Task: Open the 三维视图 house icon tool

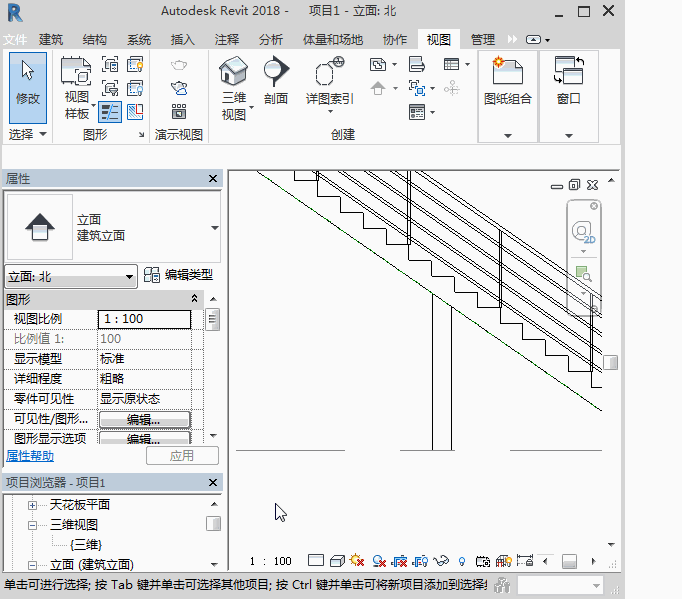Action: point(233,85)
